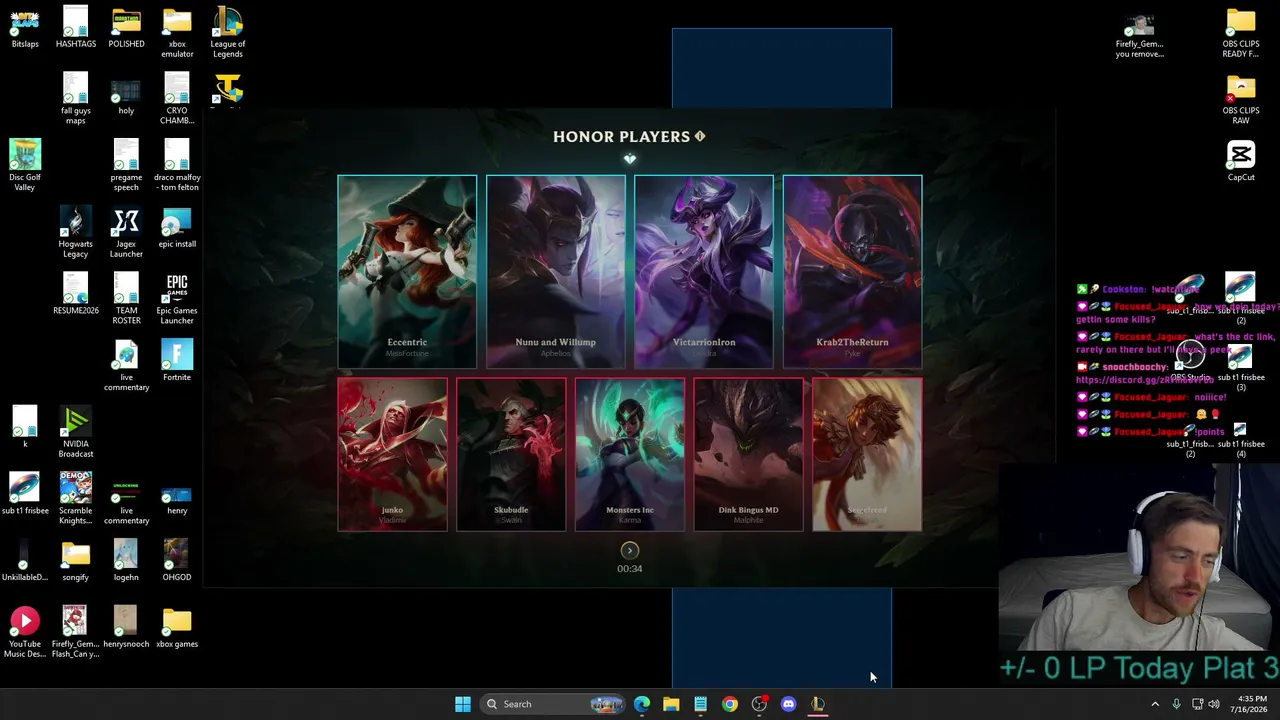
Task: Open the file named k
Action: (x=25, y=428)
